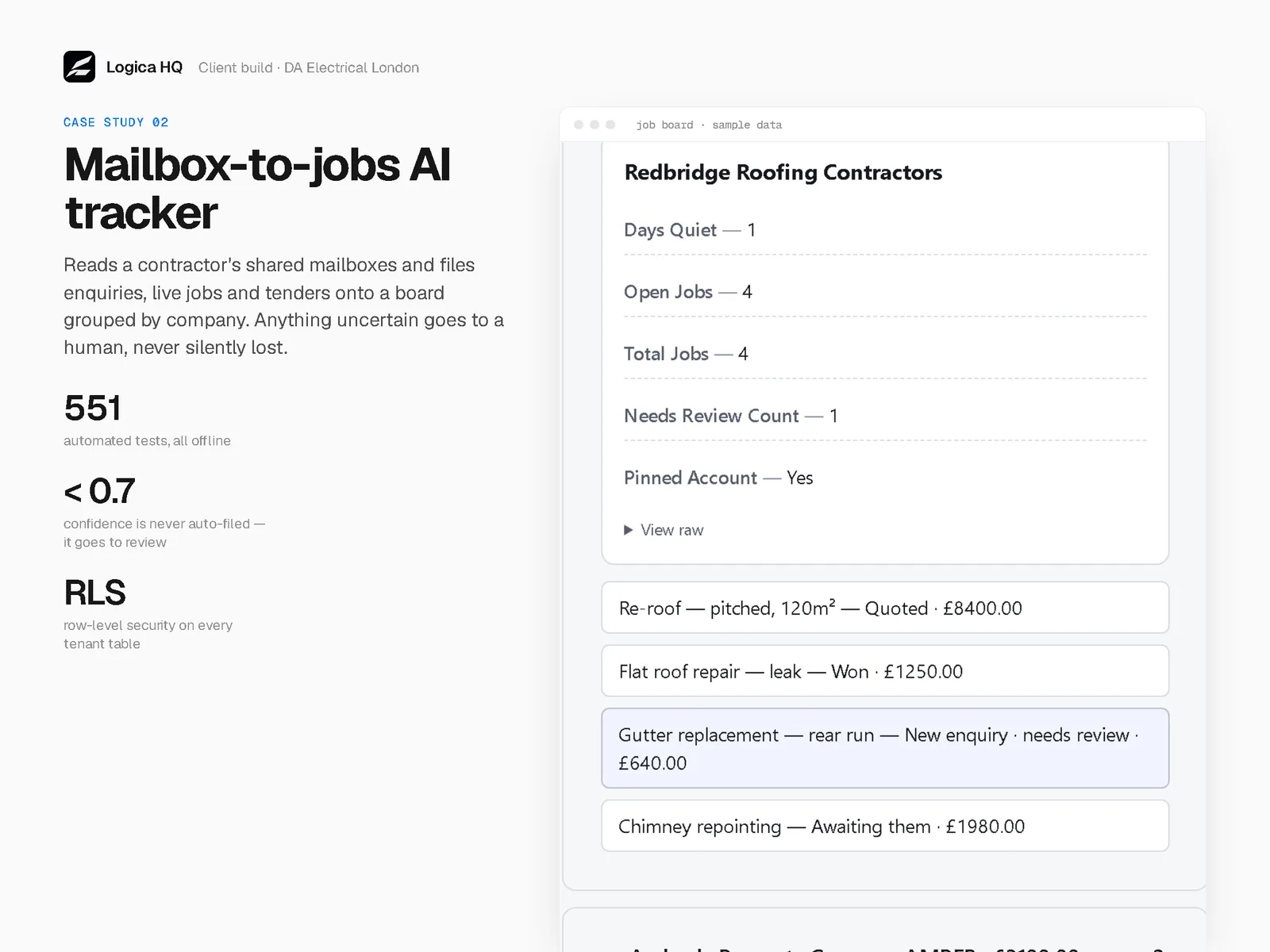1270x952 pixels.
Task: Open the Re-roof pitched 120m² job row
Action: click(x=885, y=608)
